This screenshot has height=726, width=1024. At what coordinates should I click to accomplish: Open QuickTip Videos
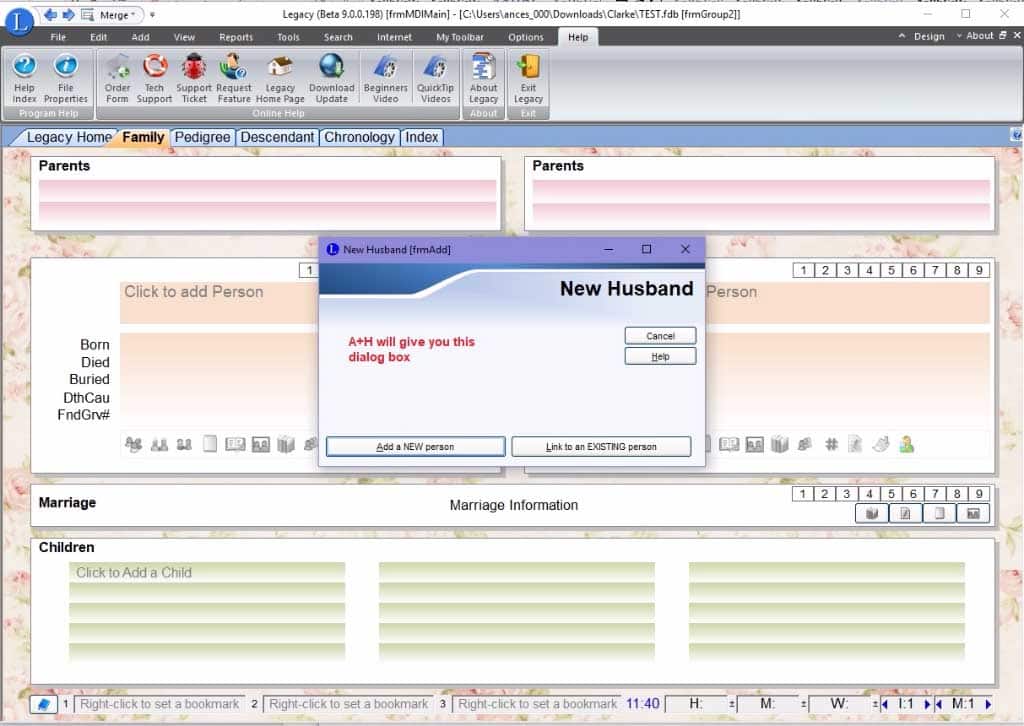point(436,78)
